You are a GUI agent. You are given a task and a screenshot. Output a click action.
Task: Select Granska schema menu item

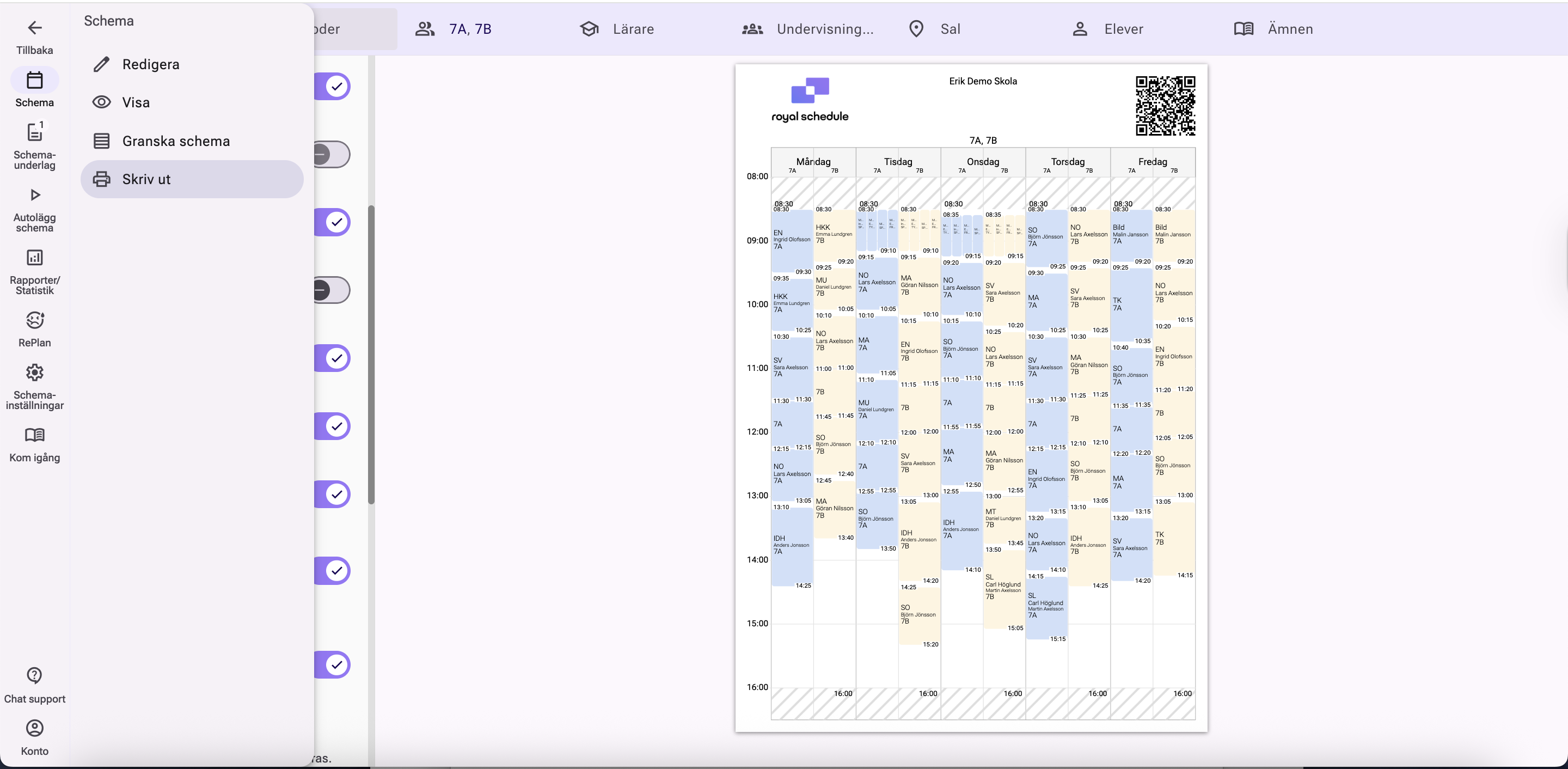pyautogui.click(x=175, y=141)
